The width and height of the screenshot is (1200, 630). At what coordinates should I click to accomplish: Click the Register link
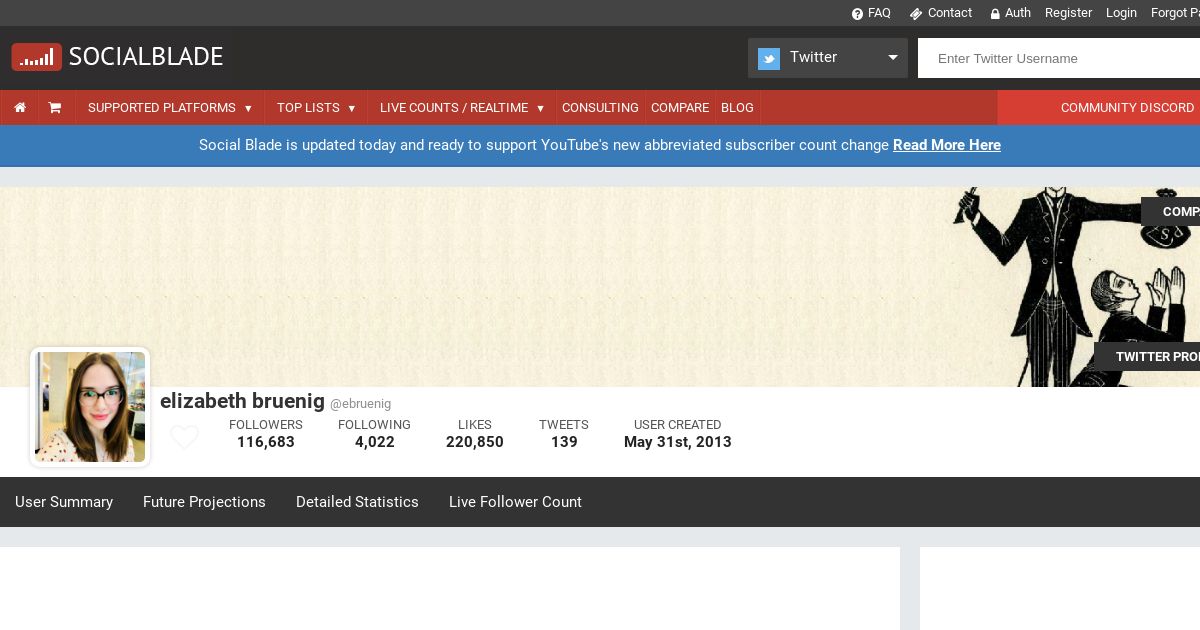[1068, 13]
